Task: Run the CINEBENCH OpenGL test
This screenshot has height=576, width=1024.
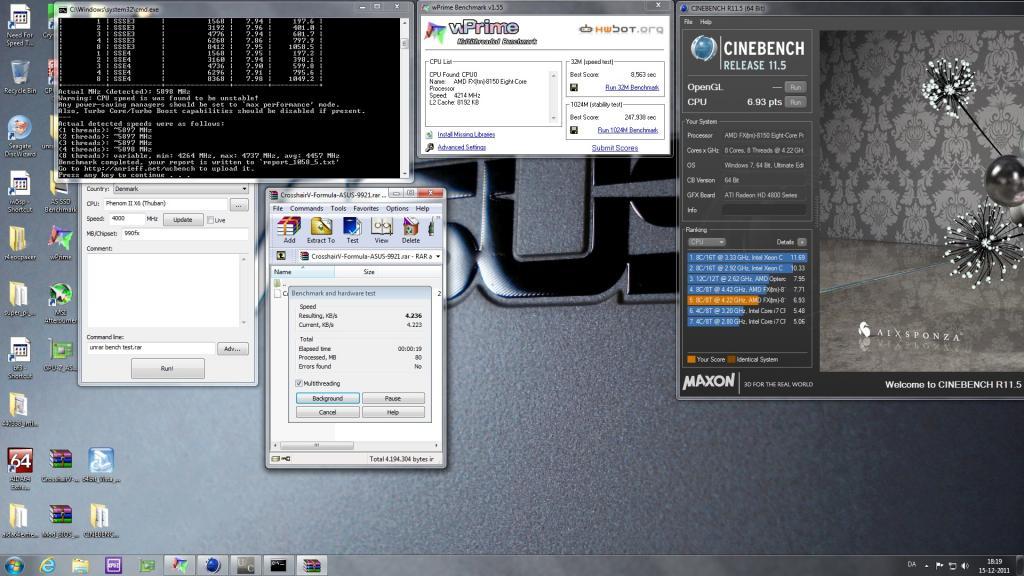Action: tap(795, 88)
